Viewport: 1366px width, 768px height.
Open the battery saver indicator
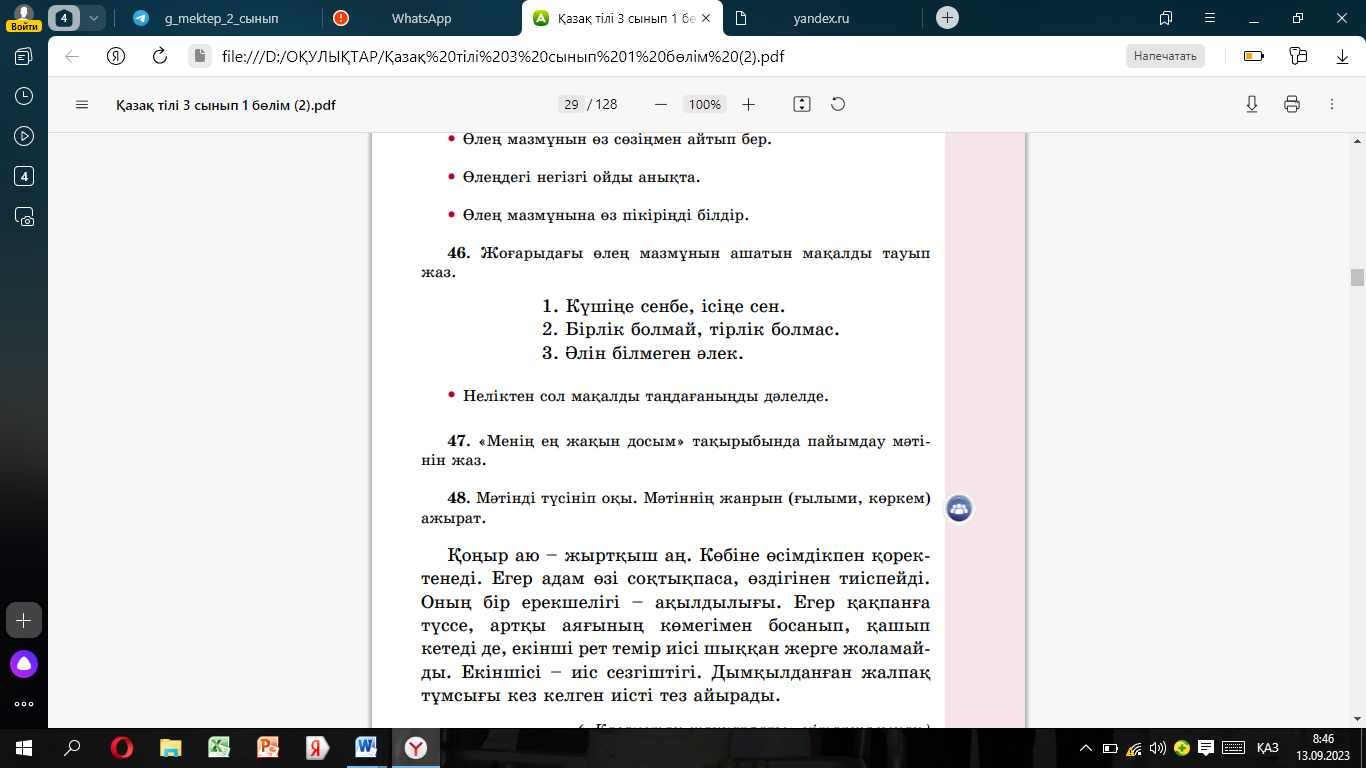coord(1253,56)
